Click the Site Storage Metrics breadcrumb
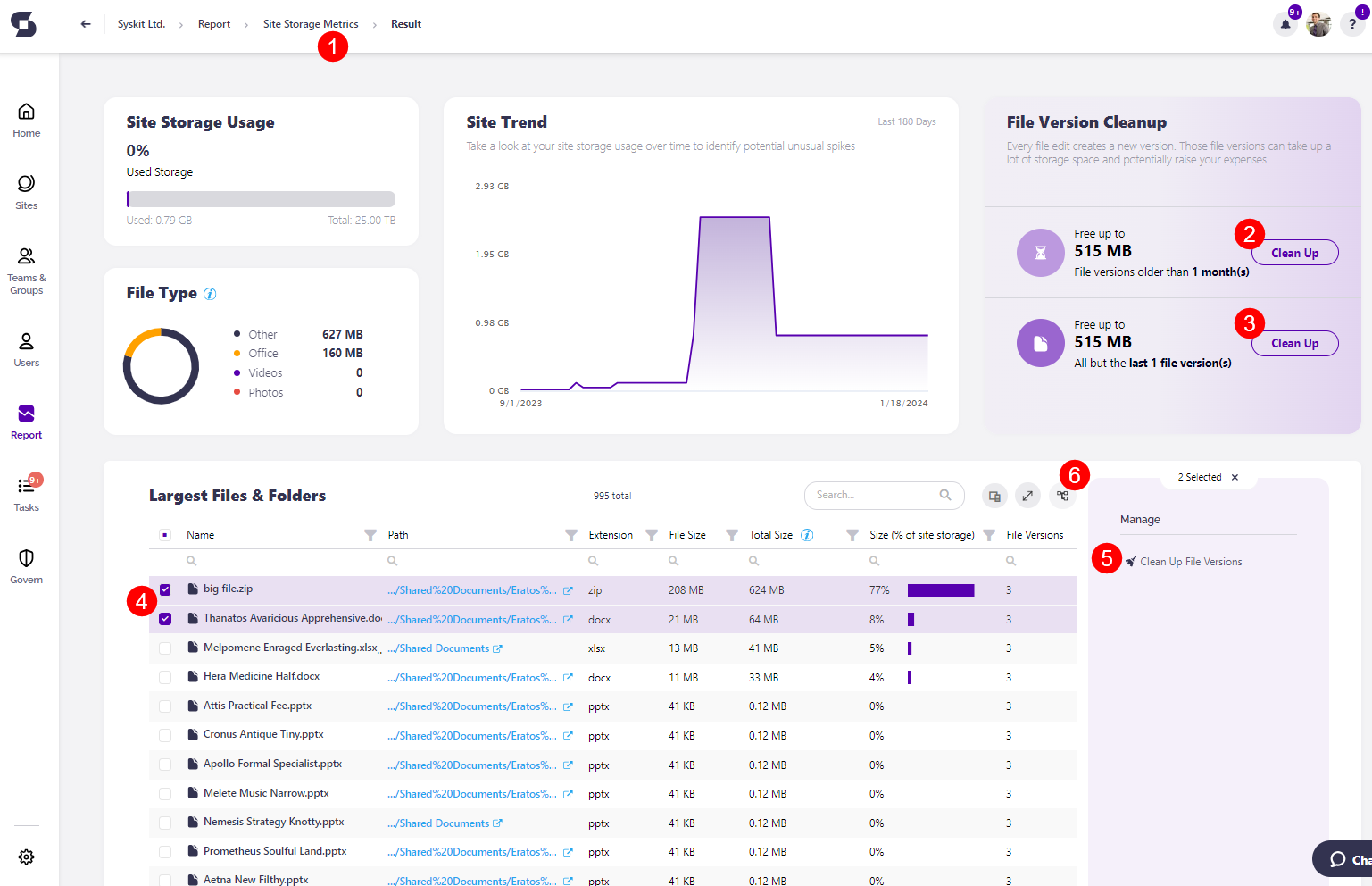Viewport: 1372px width, 886px height. tap(311, 23)
